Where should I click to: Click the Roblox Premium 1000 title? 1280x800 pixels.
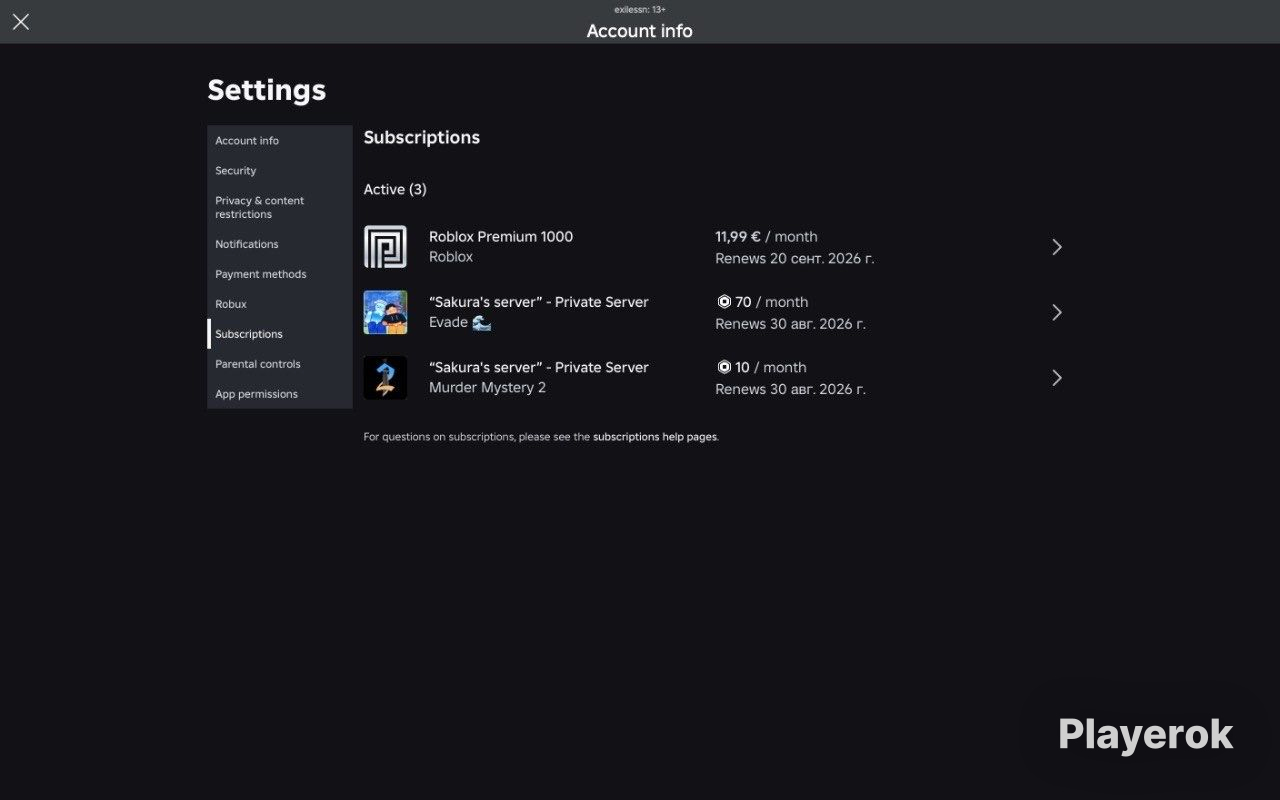tap(501, 237)
